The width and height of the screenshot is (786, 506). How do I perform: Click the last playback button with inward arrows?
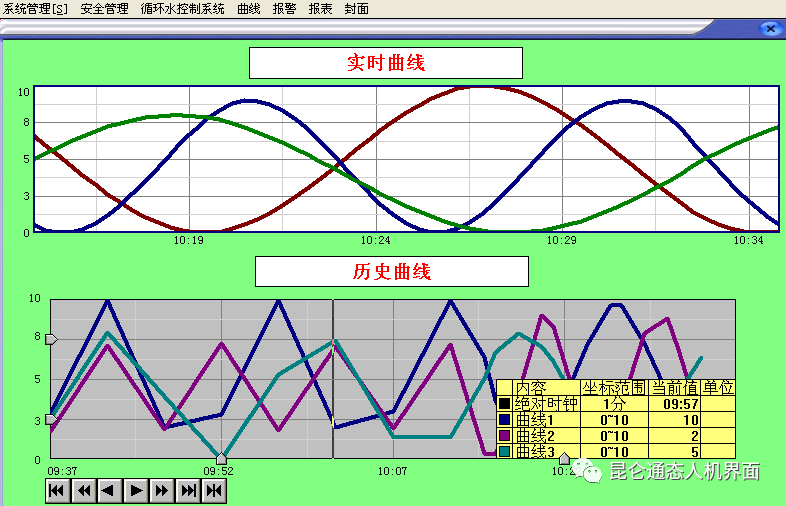tap(213, 490)
